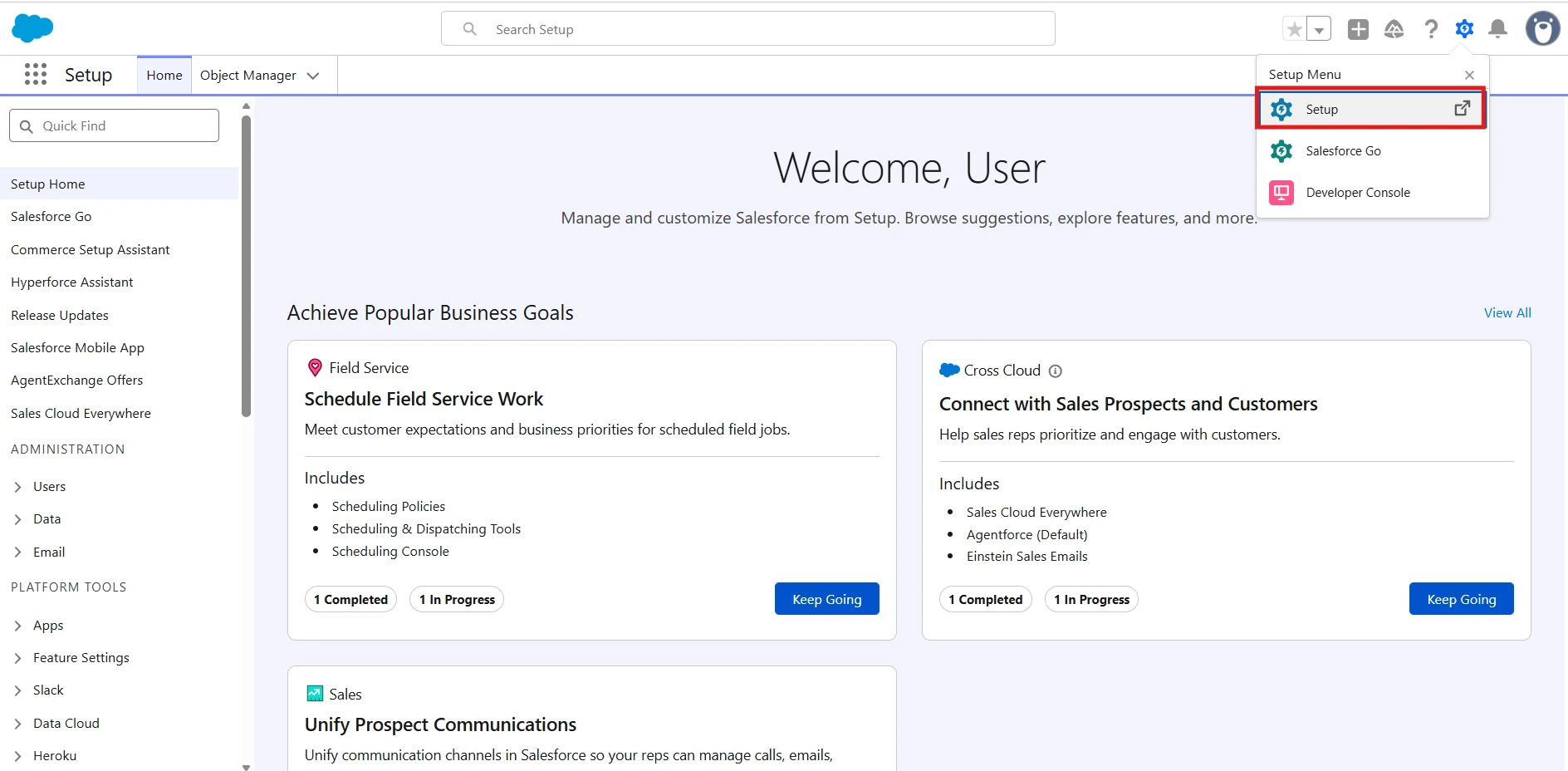The width and height of the screenshot is (1568, 771).
Task: Click 1 In Progress on Field Service card
Action: (x=457, y=599)
